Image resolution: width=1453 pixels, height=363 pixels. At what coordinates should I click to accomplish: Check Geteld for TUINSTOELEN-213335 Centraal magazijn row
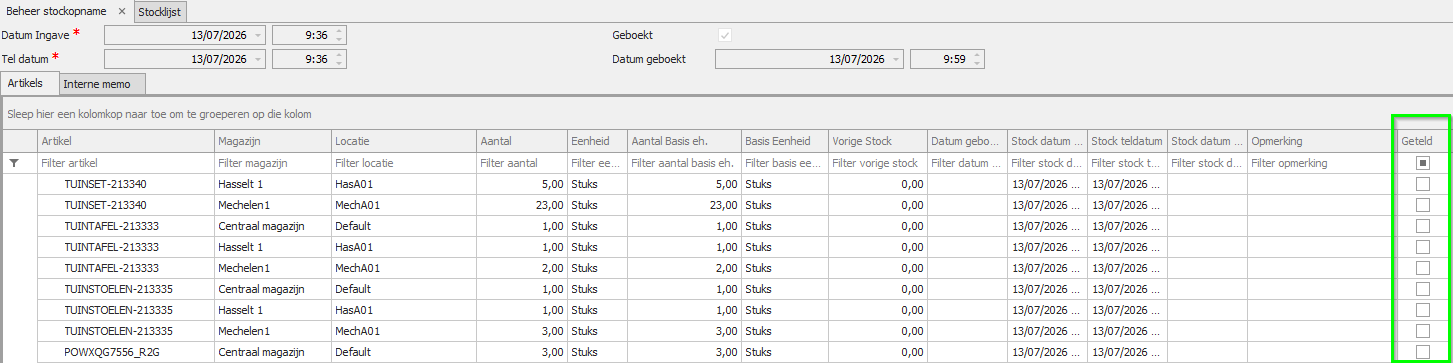[1422, 289]
